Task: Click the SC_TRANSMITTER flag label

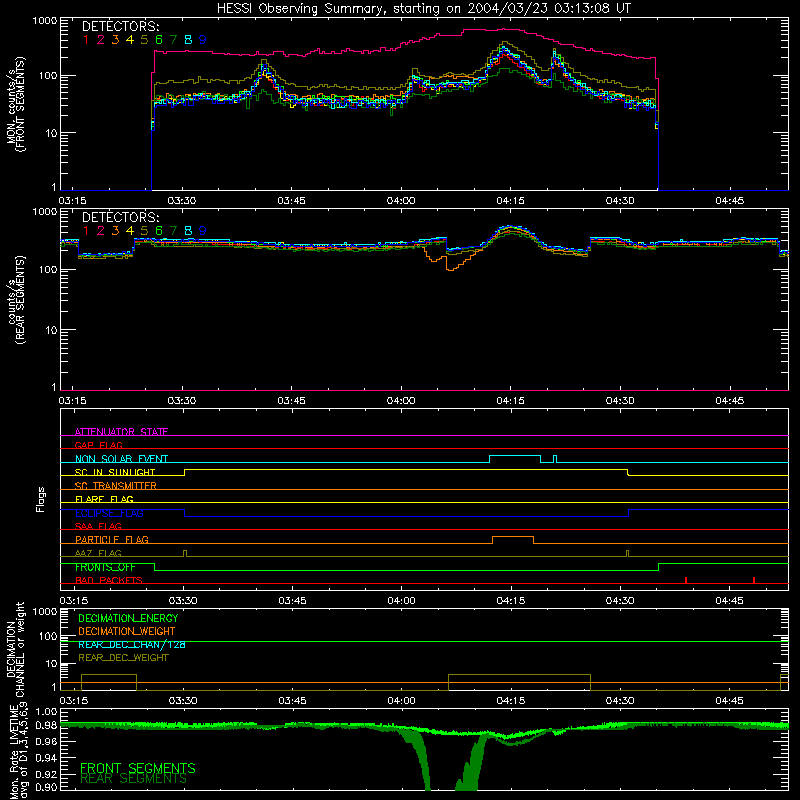Action: point(115,486)
